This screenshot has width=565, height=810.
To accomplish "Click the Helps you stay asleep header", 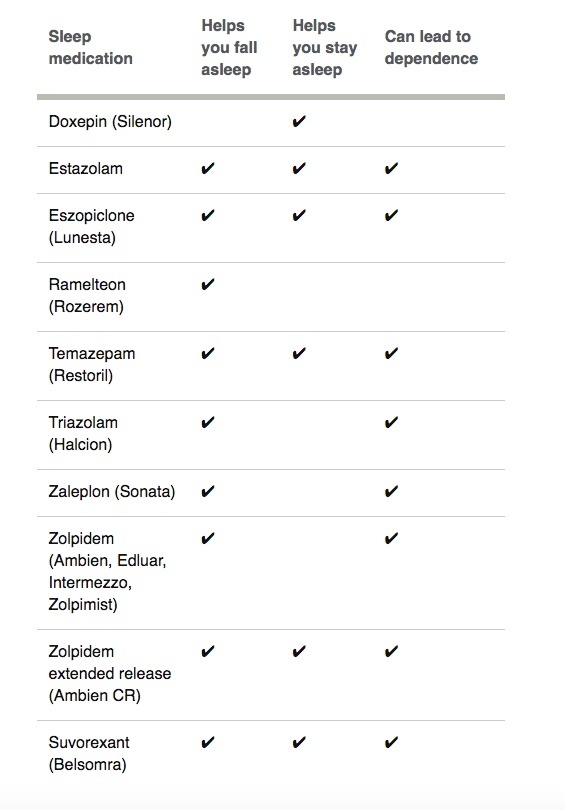I will pyautogui.click(x=324, y=48).
